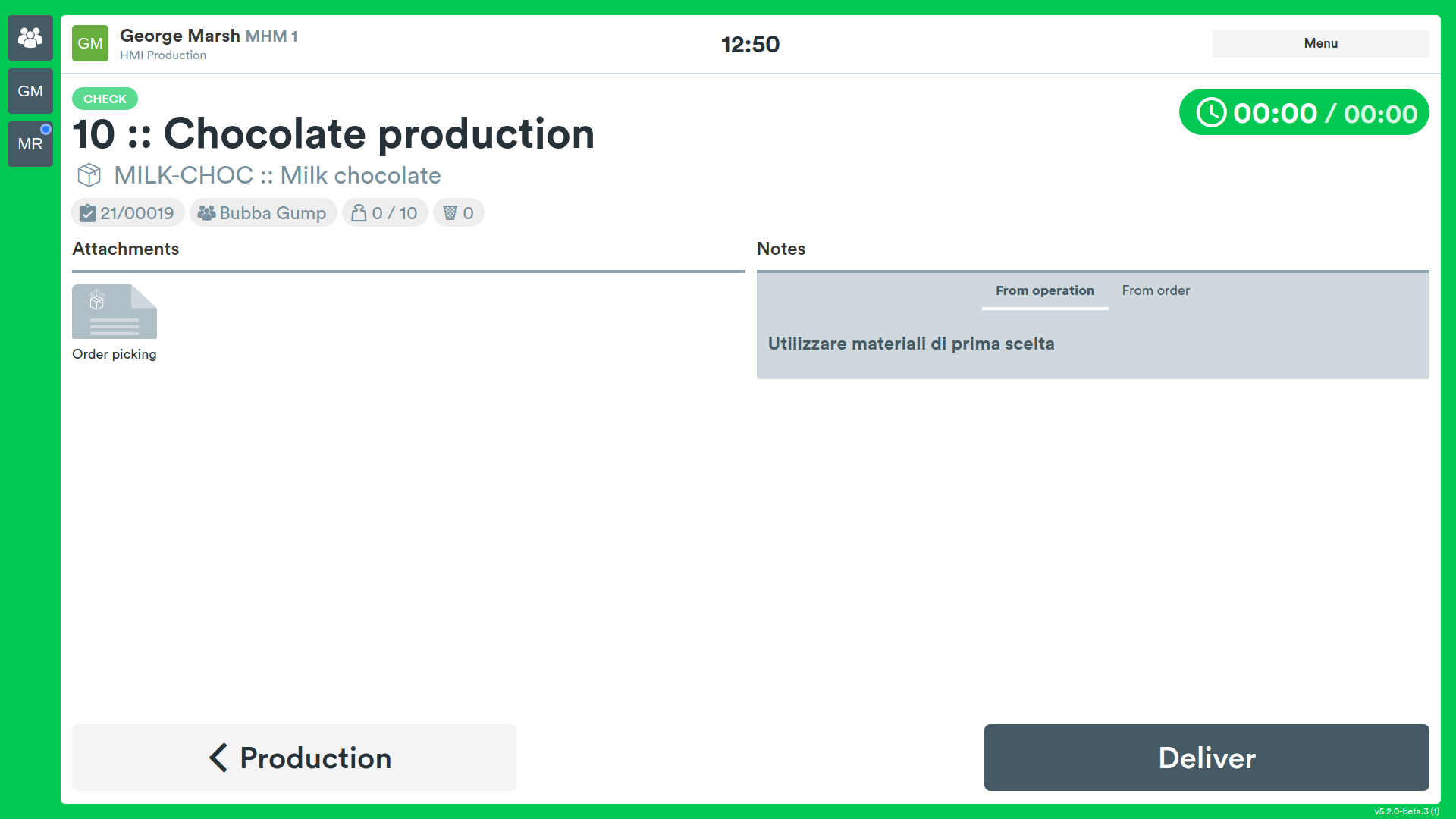This screenshot has width=1456, height=819.
Task: Click the CHECK status badge
Action: point(105,99)
